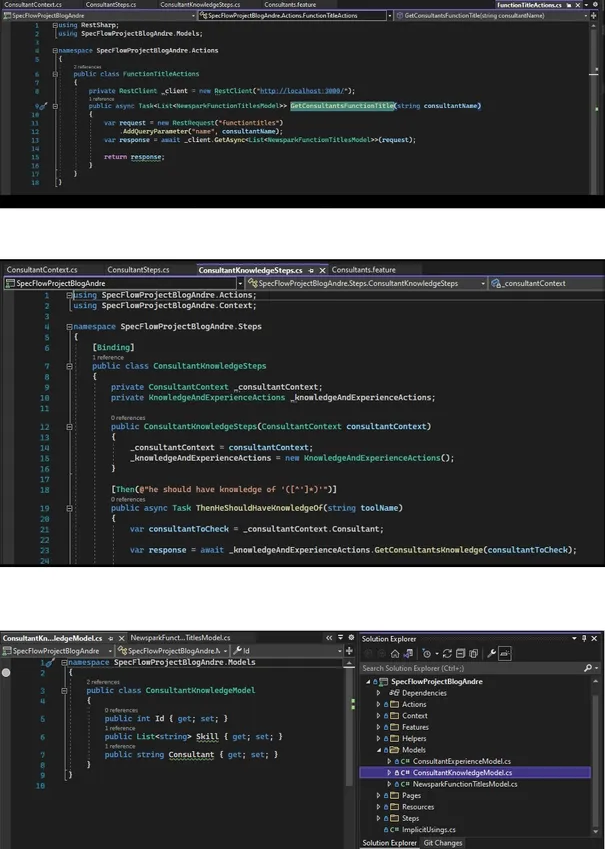Open the SpecFlowProjectBlogAndre project dropdown in steps editor
The width and height of the screenshot is (605, 849).
[x=239, y=283]
